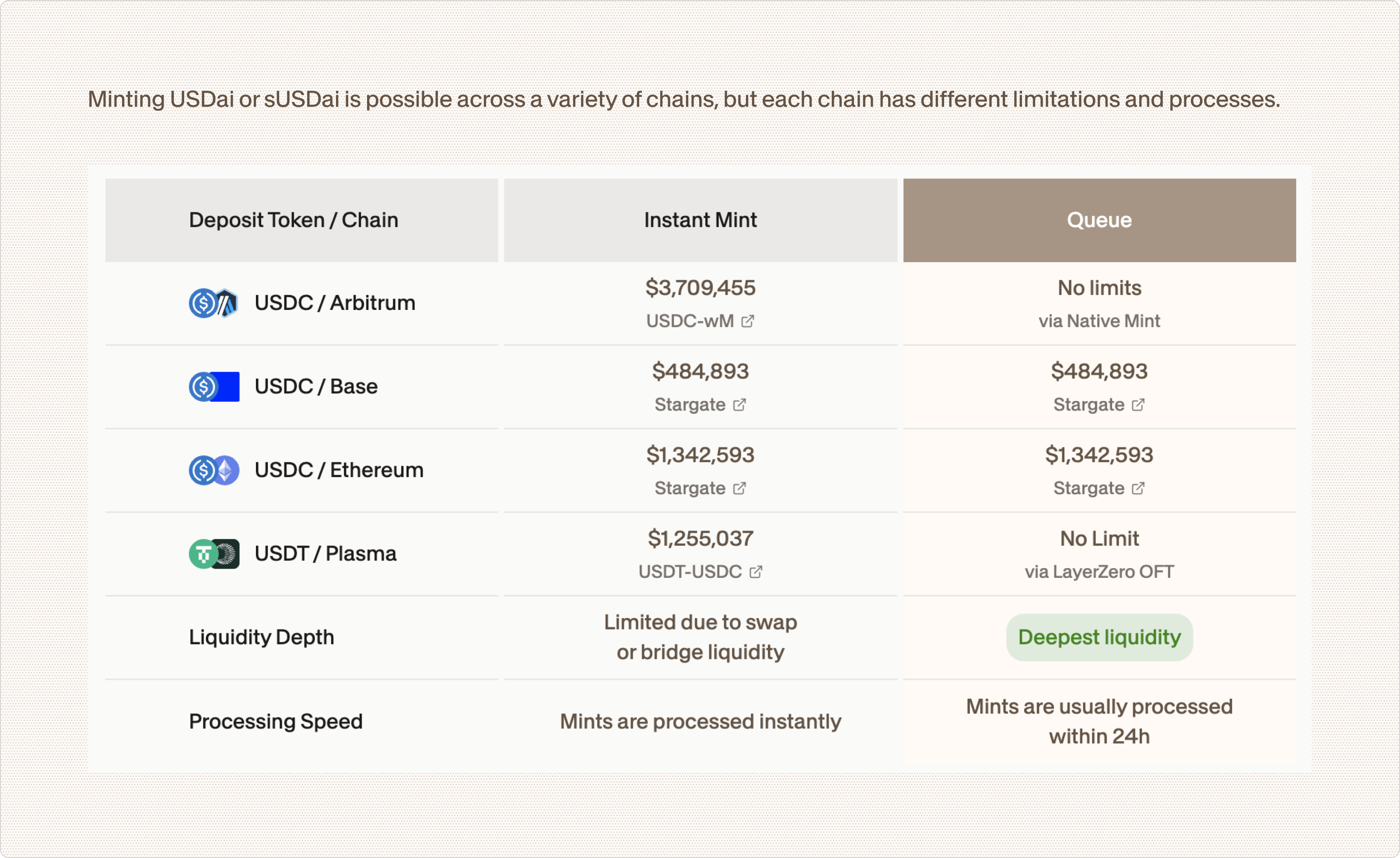This screenshot has width=1400, height=858.
Task: Open the USDC-wM link
Action: [690, 321]
